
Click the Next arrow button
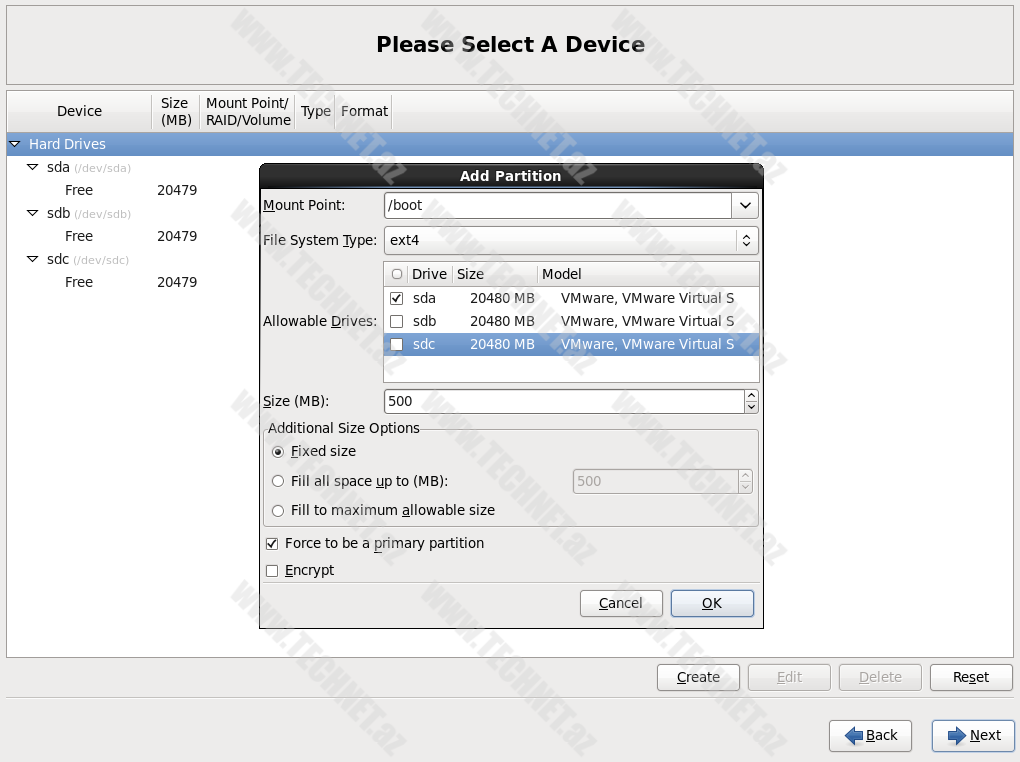973,735
